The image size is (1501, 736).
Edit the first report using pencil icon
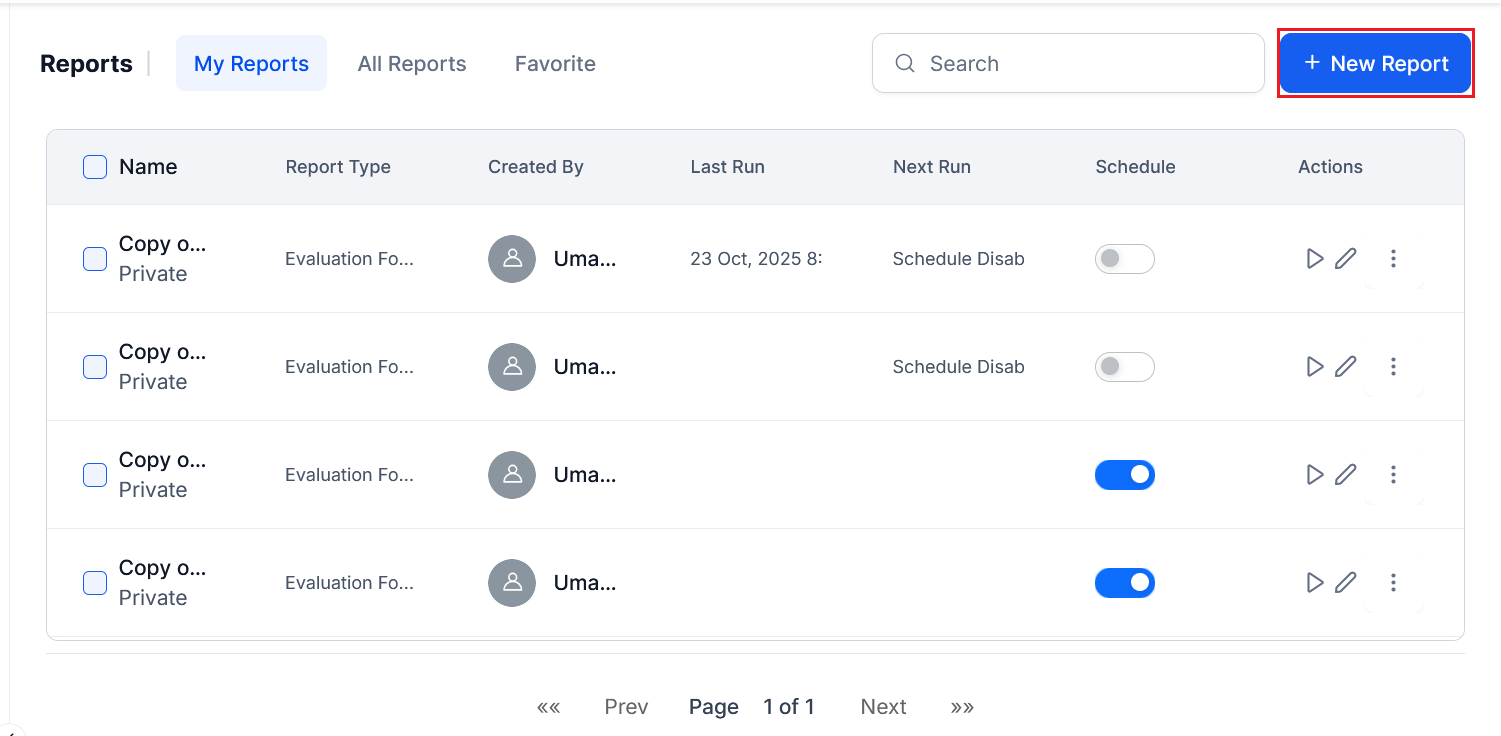[1346, 259]
